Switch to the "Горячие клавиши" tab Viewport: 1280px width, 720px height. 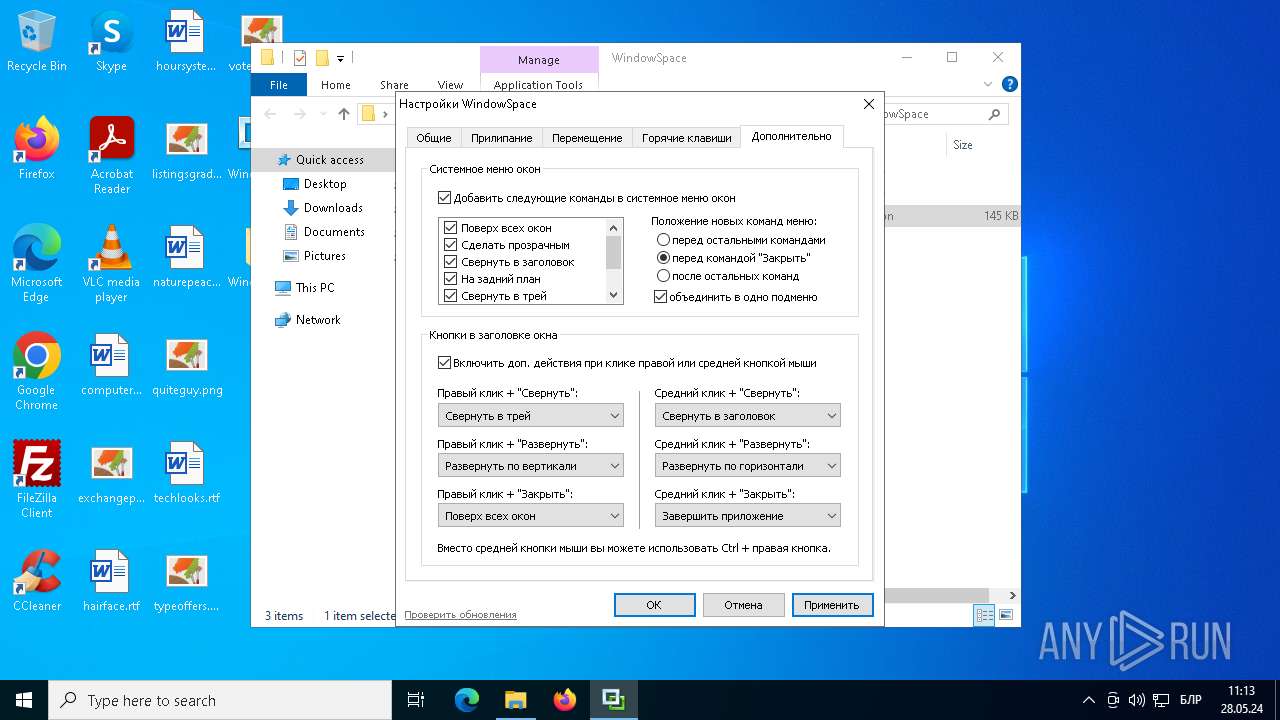[686, 138]
